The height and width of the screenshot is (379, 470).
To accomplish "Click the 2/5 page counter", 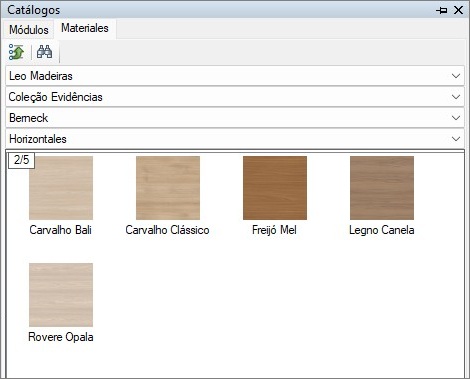I will [21, 160].
